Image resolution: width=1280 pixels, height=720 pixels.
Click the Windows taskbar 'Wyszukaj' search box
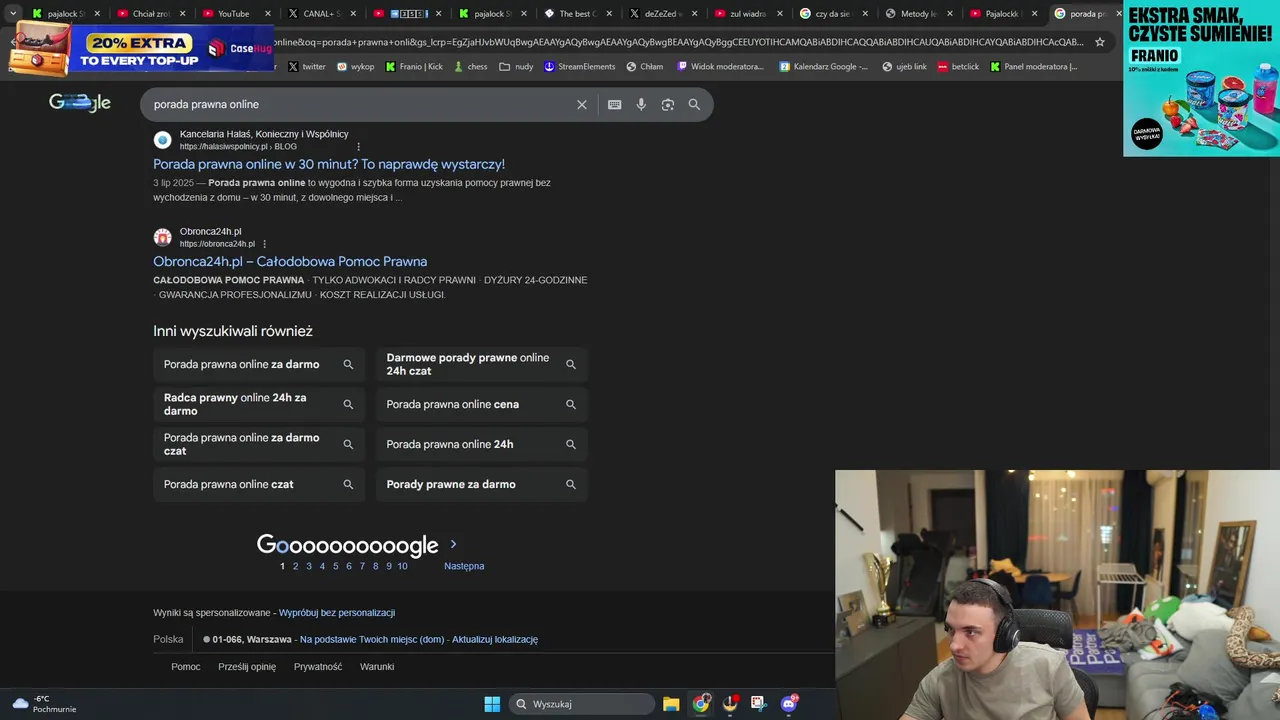point(583,704)
